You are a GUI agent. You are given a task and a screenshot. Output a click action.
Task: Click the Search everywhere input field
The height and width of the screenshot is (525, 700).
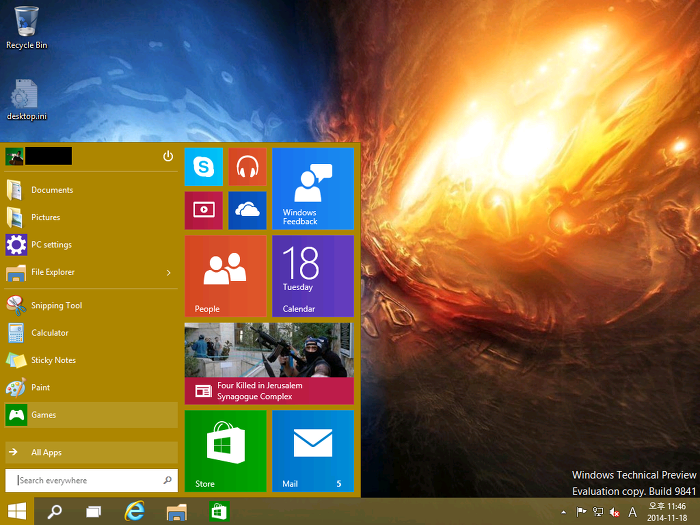click(x=91, y=480)
